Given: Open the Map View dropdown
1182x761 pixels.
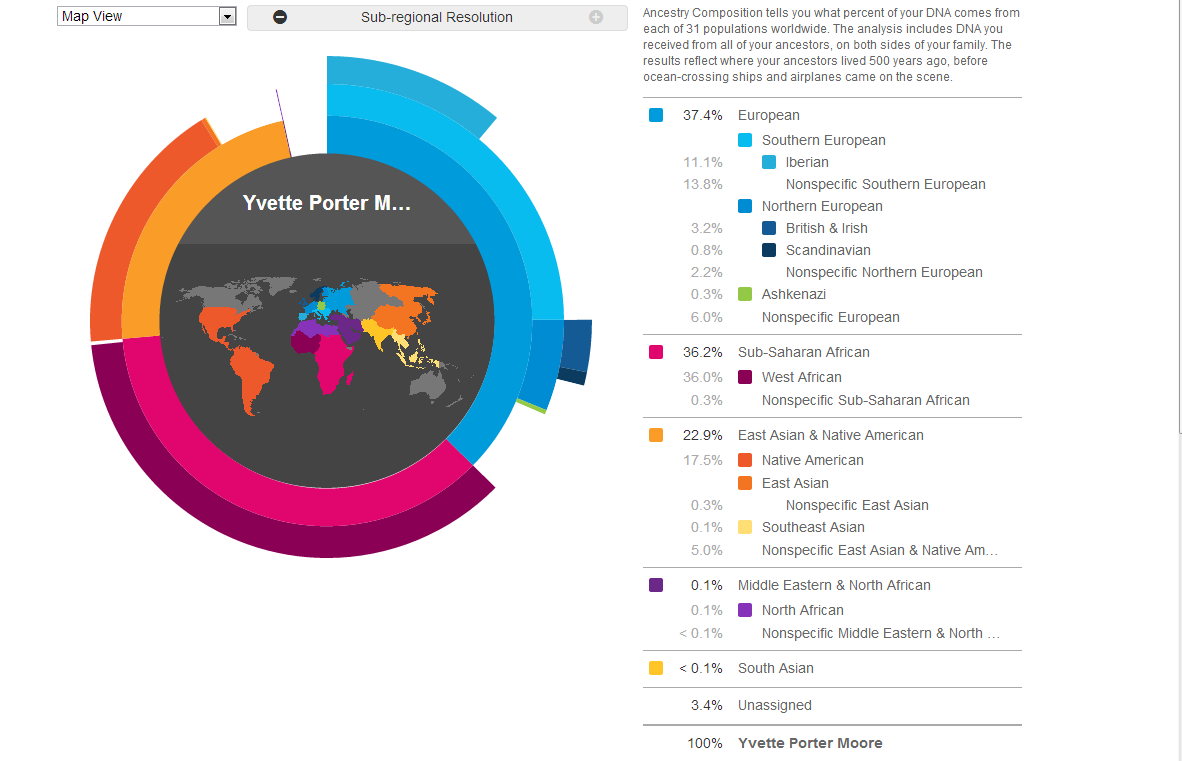Looking at the screenshot, I should coord(227,17).
